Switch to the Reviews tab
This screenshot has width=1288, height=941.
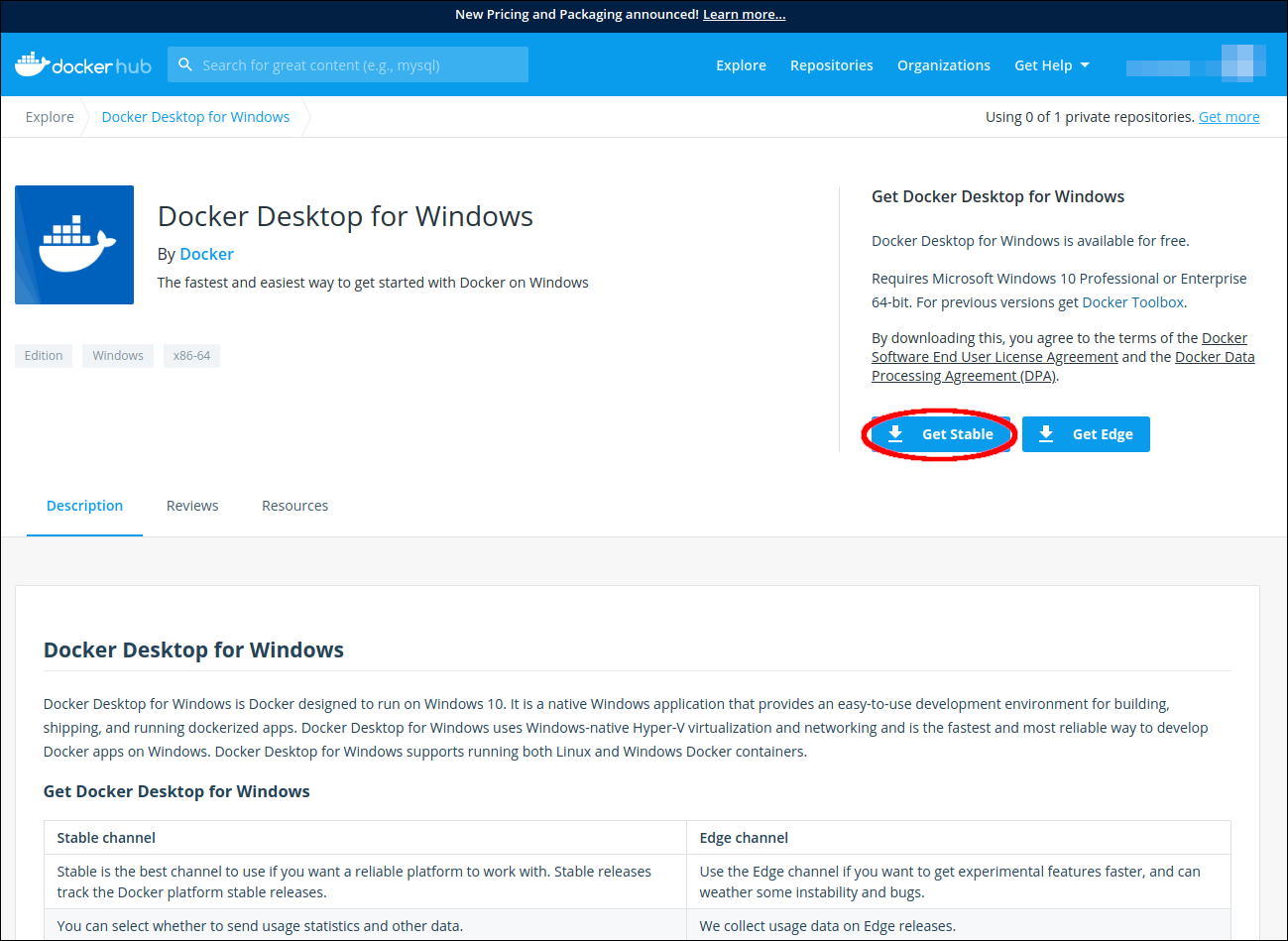tap(192, 506)
